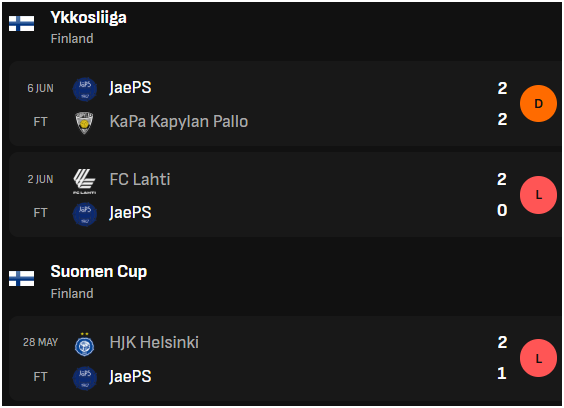Click the FC Lahti club logo
This screenshot has width=564, height=408.
(85, 181)
